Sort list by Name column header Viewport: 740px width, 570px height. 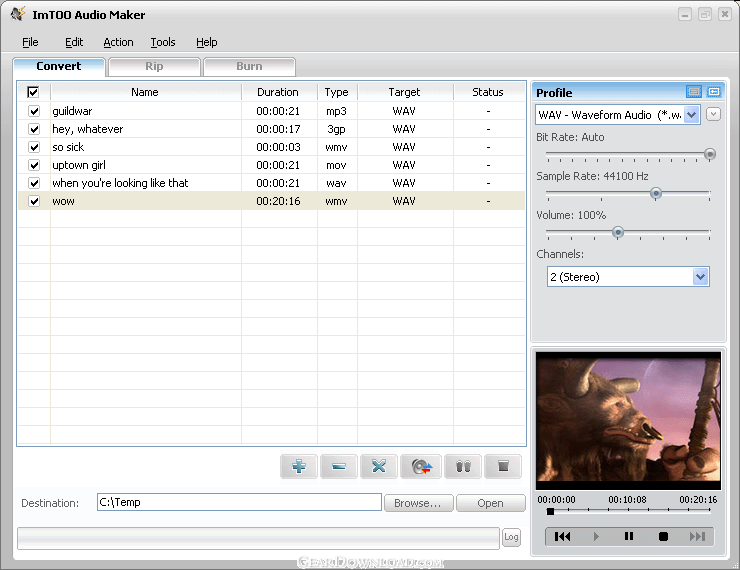(x=145, y=92)
